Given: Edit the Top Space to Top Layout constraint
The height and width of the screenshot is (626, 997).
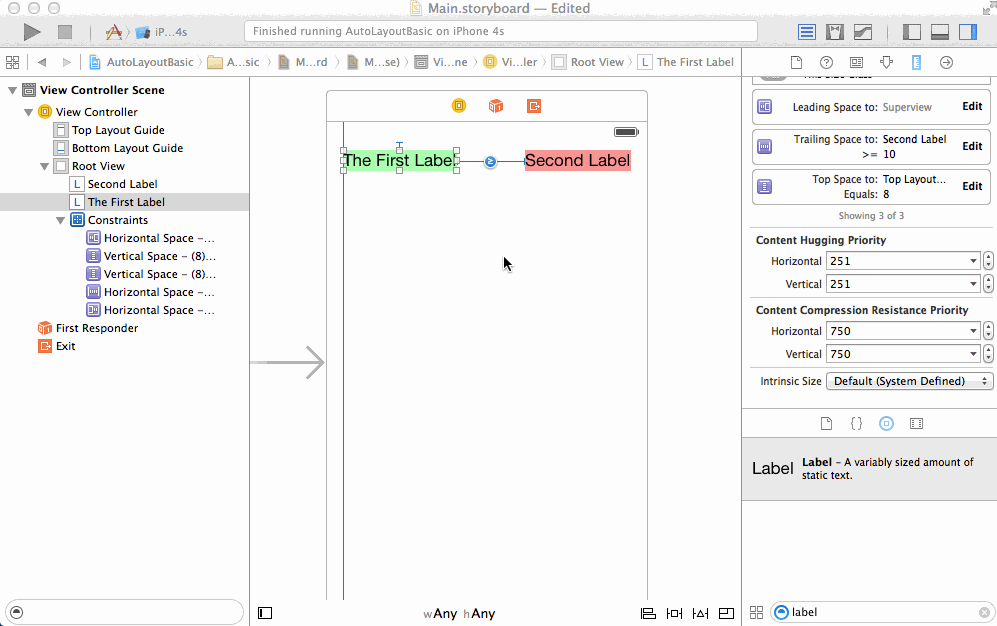Looking at the screenshot, I should (972, 186).
